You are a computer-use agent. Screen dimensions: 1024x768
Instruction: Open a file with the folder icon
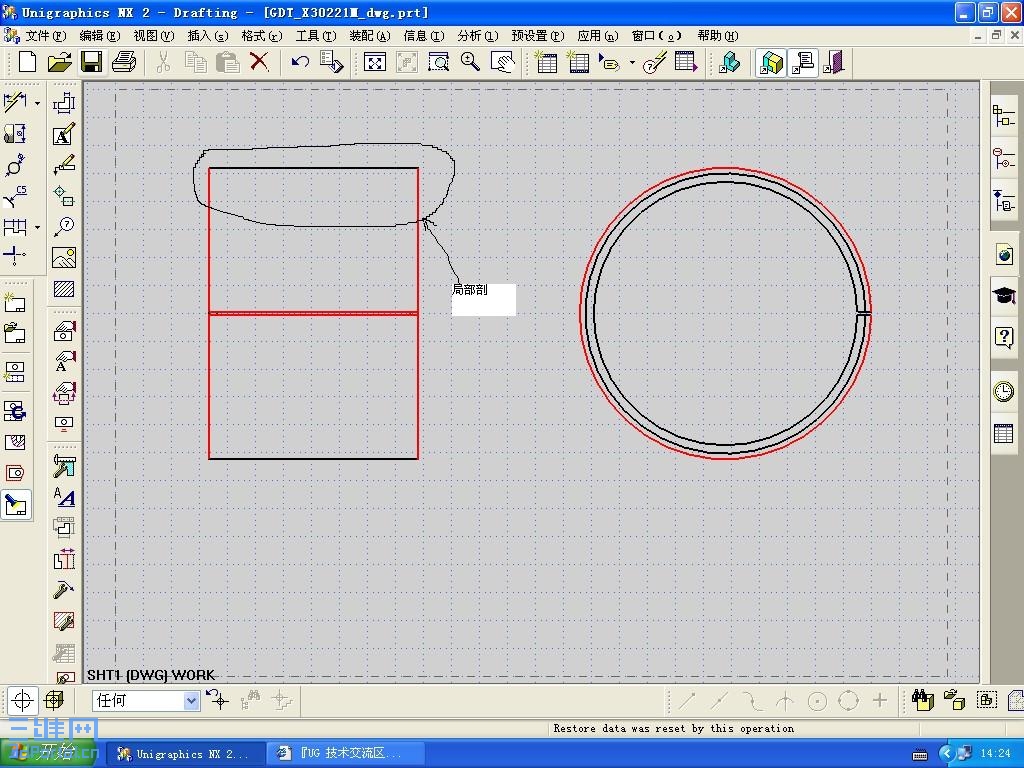(x=59, y=62)
